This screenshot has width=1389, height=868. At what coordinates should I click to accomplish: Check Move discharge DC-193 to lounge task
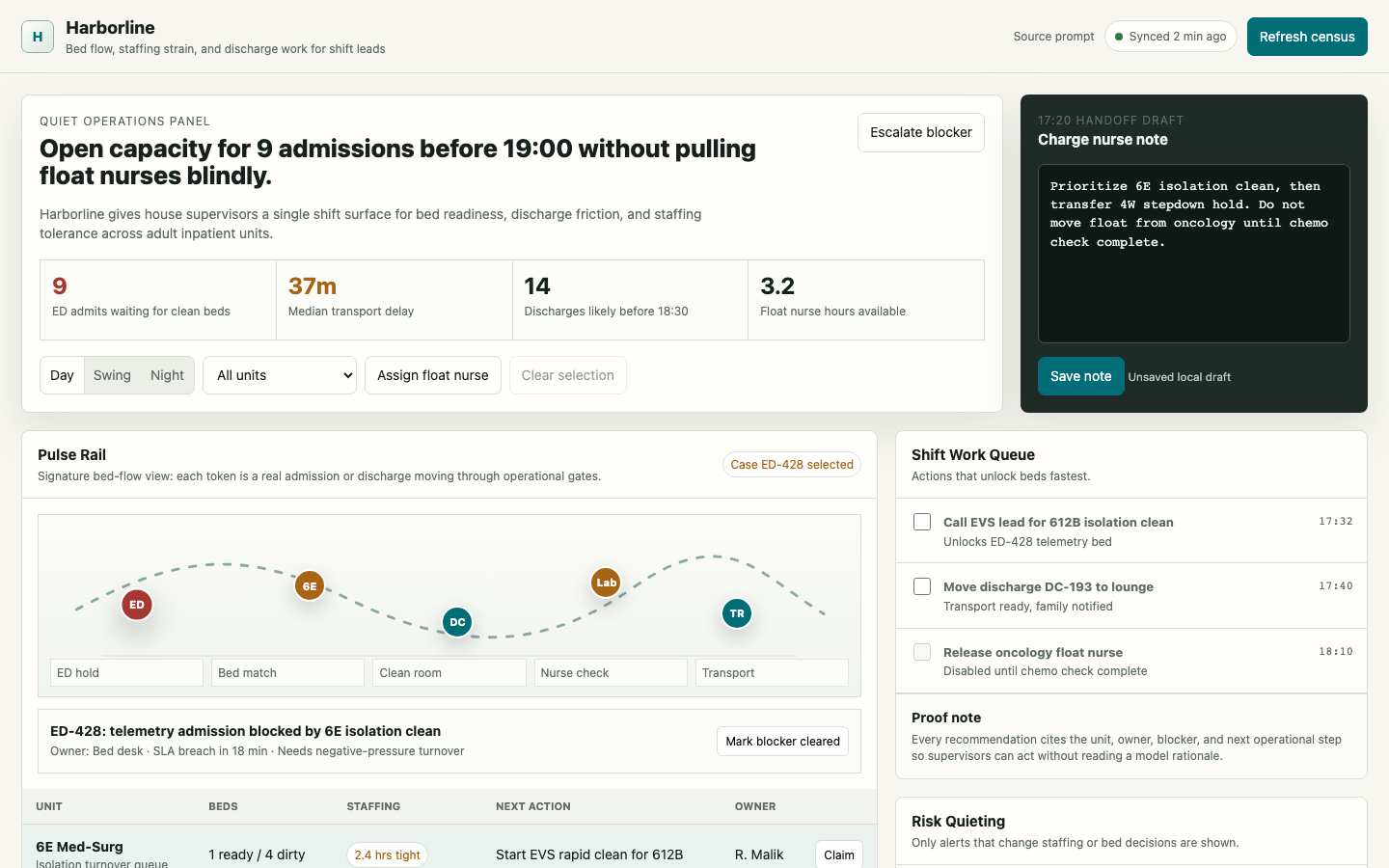coord(922,586)
